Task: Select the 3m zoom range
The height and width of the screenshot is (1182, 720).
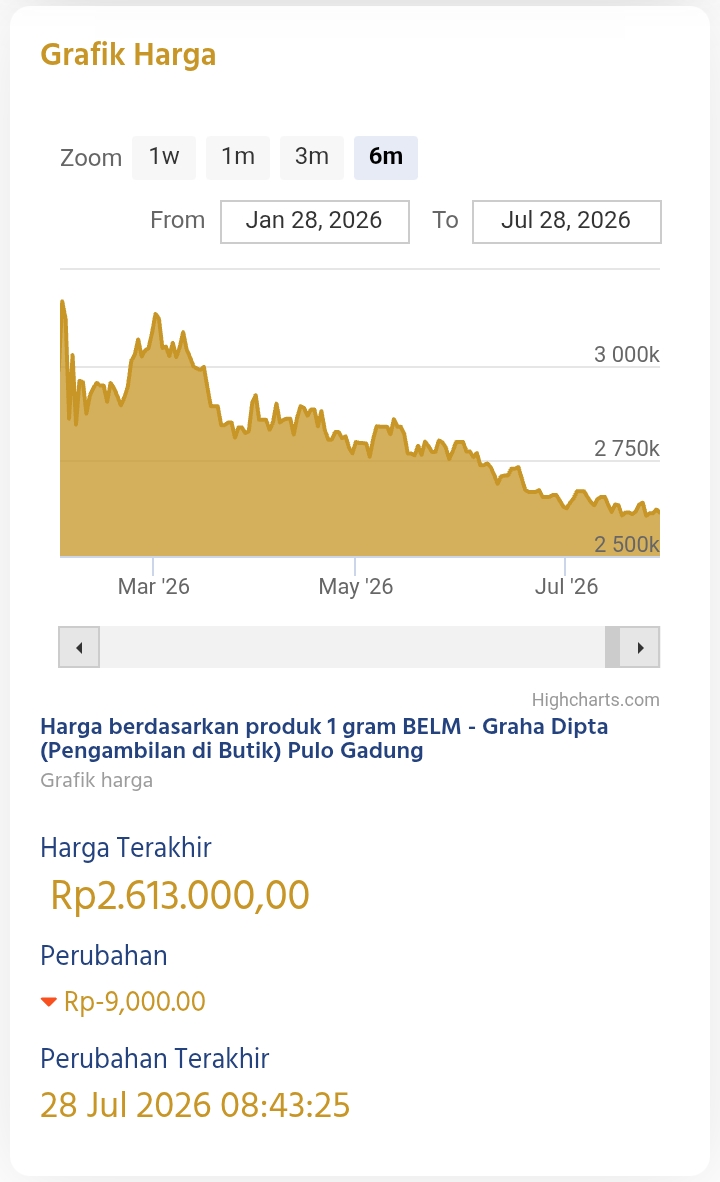Action: (x=311, y=158)
